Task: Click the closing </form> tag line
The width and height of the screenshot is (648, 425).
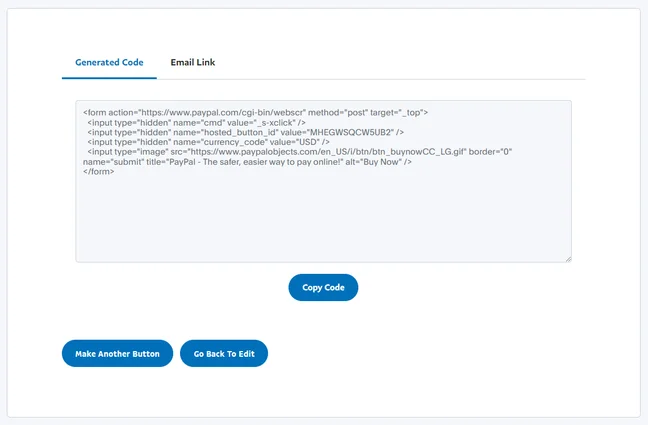Action: [x=98, y=172]
